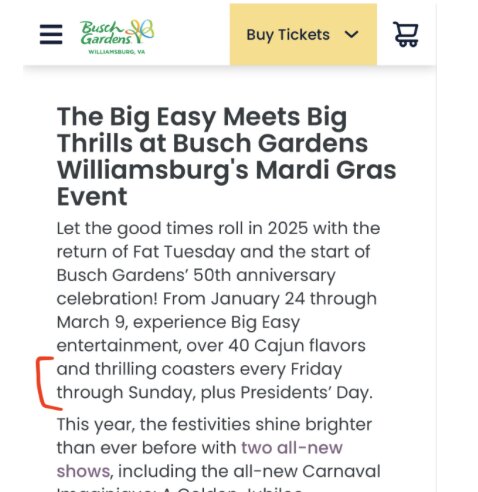The image size is (478, 492).
Task: Click 'This year, the festivities' paragraph start
Action: (x=154, y=425)
